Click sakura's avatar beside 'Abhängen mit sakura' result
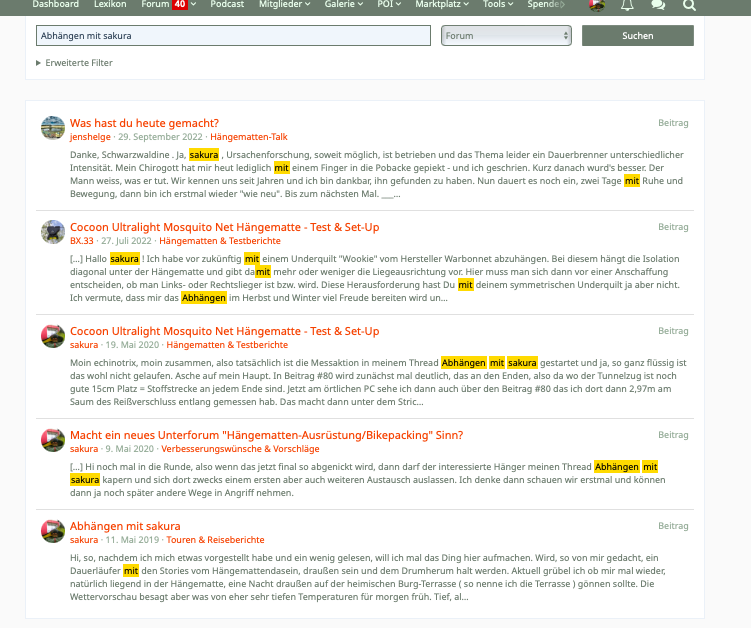The image size is (751, 628). point(53,531)
